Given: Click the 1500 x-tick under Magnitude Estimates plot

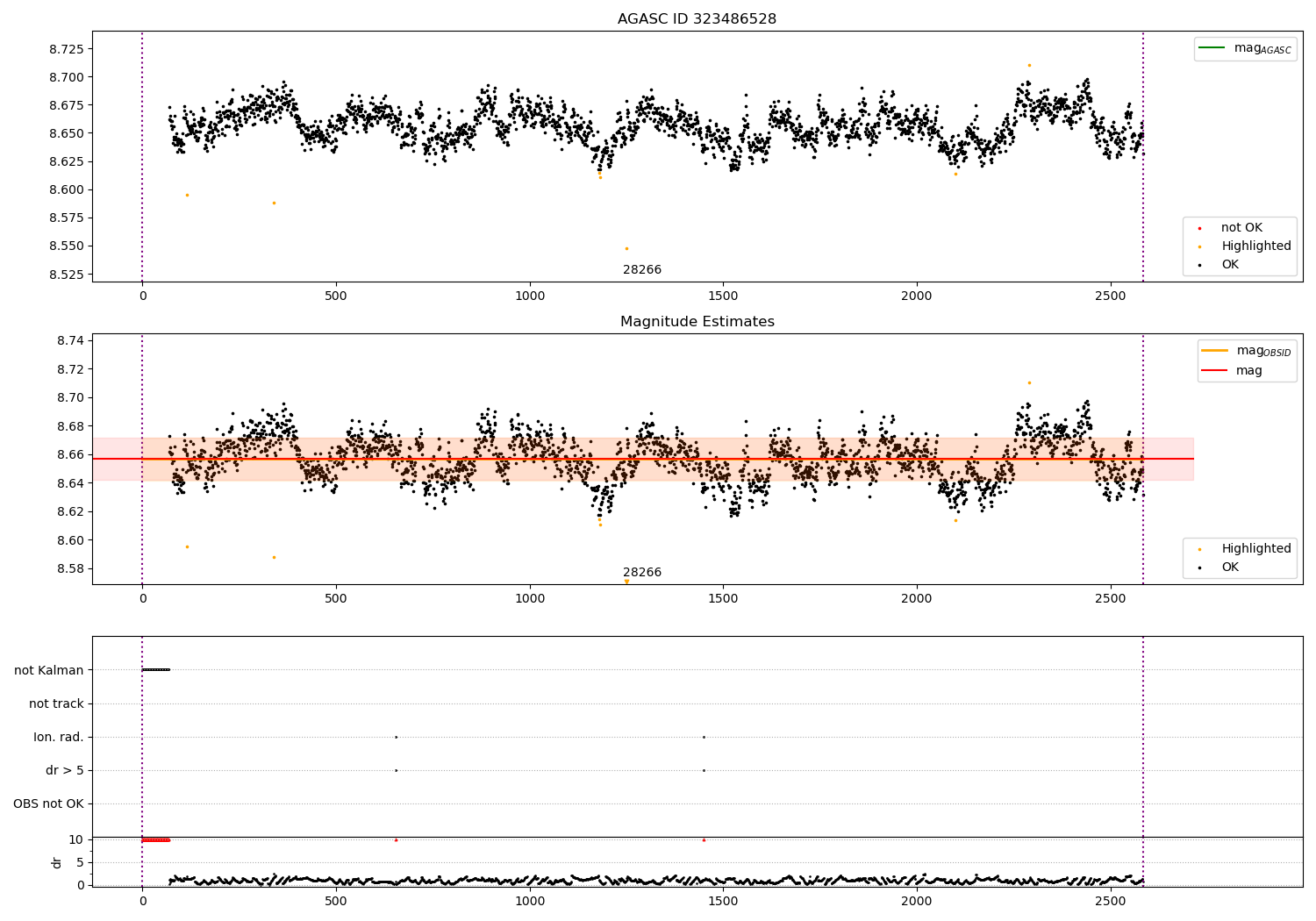Looking at the screenshot, I should [x=723, y=599].
